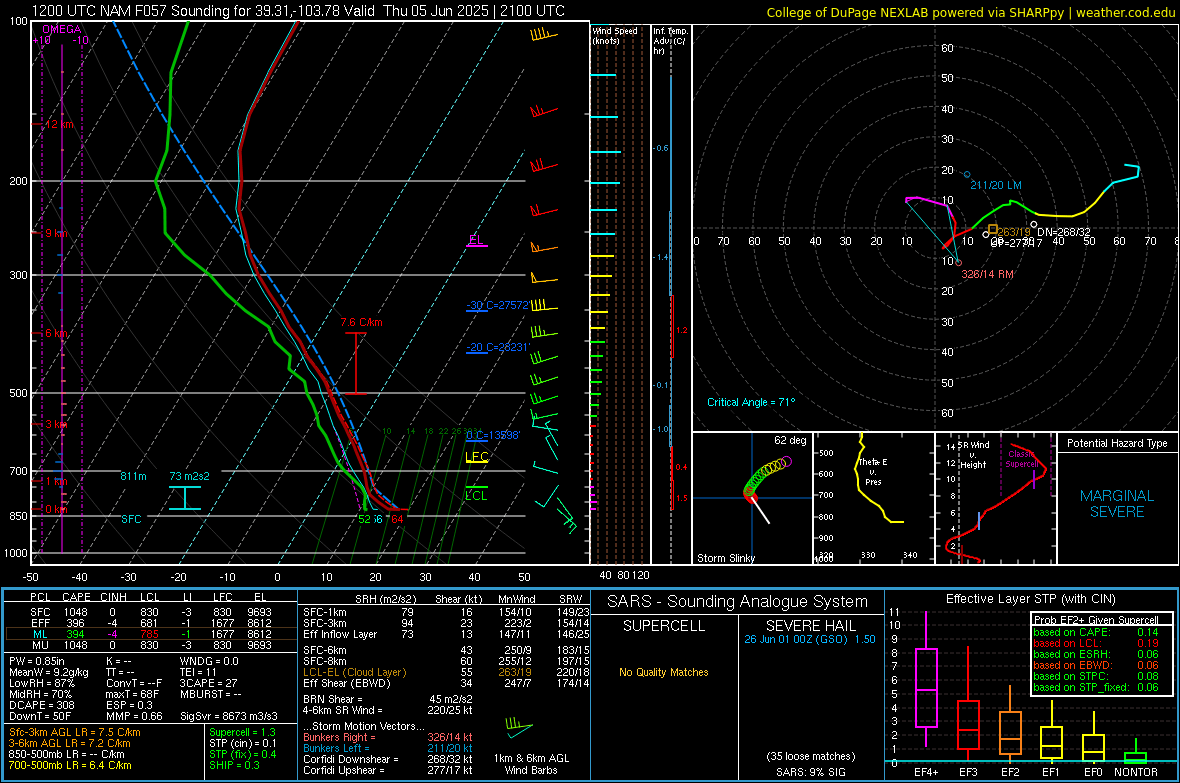Click the 'Sfc-3km AGL LR = 7.5 C/km' line
1180x783 pixels.
click(75, 732)
